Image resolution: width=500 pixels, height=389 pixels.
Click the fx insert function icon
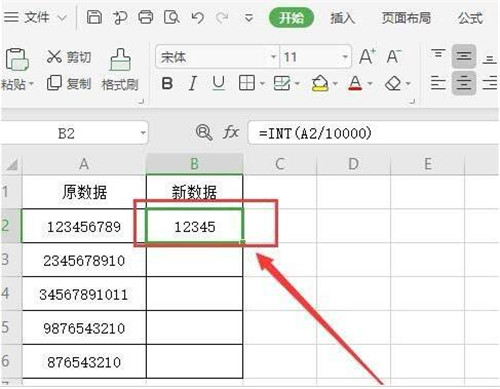coord(231,132)
